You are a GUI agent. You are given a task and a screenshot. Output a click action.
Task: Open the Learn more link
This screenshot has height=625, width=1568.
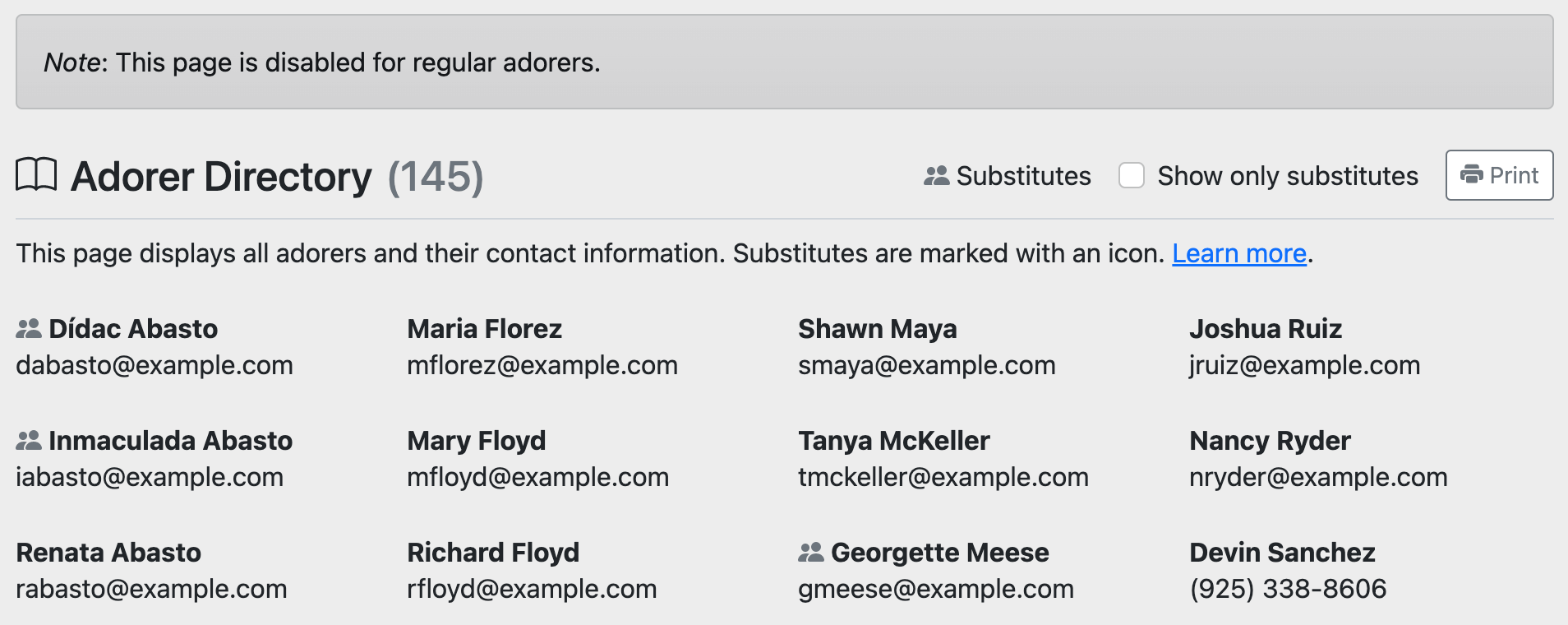pyautogui.click(x=1238, y=253)
